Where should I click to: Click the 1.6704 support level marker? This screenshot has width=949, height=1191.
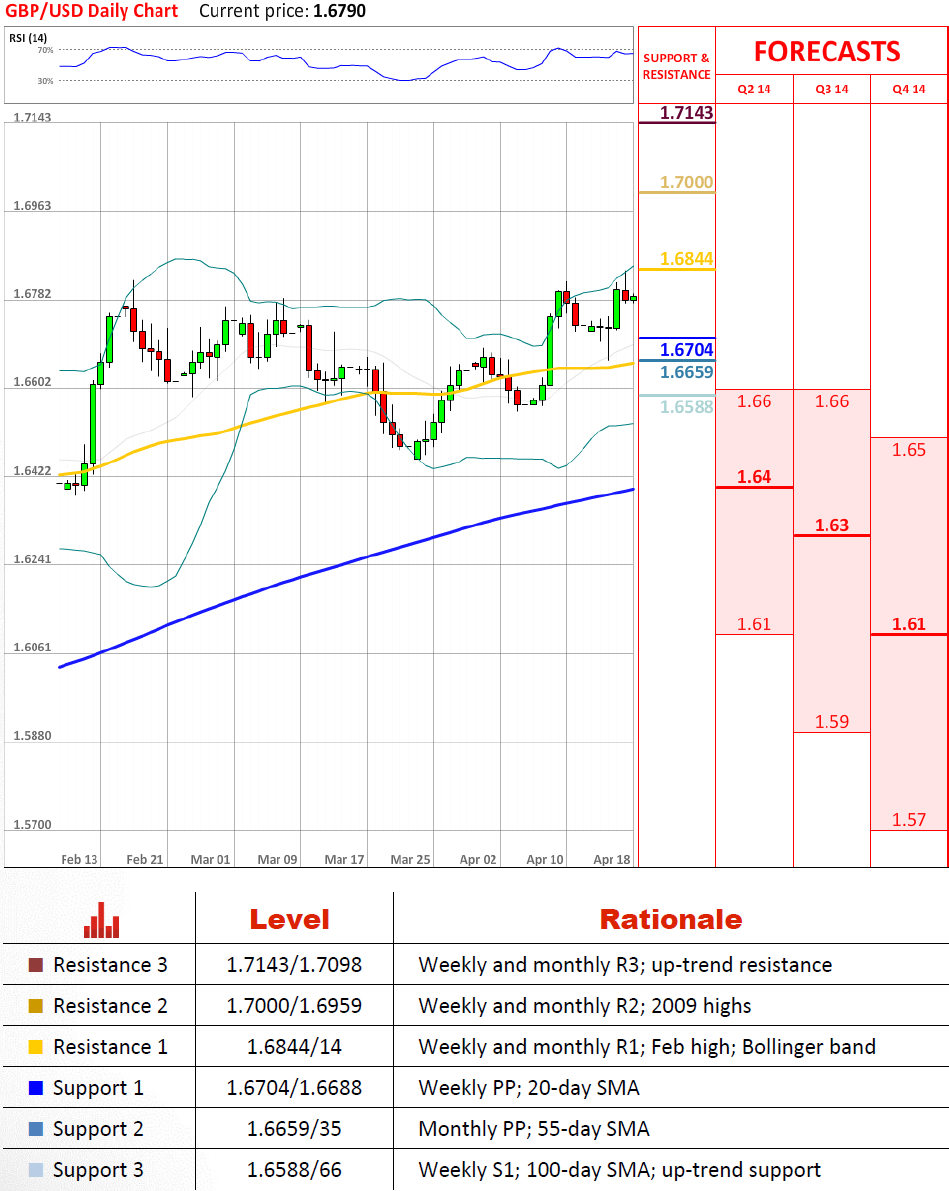[686, 349]
